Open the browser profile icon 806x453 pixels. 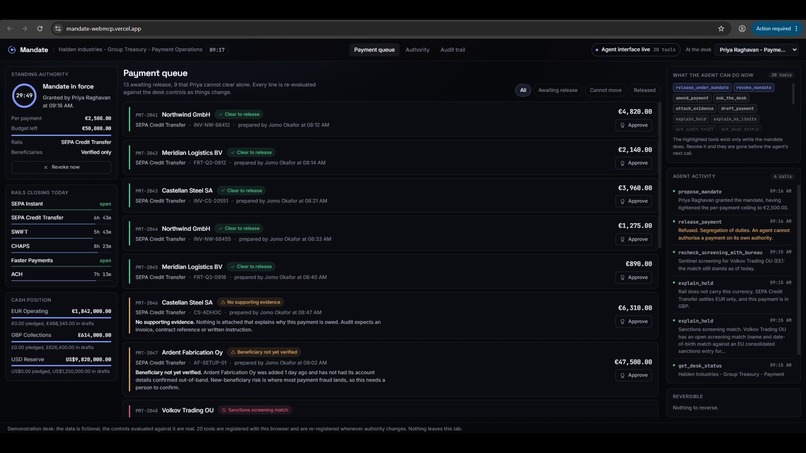[742, 29]
